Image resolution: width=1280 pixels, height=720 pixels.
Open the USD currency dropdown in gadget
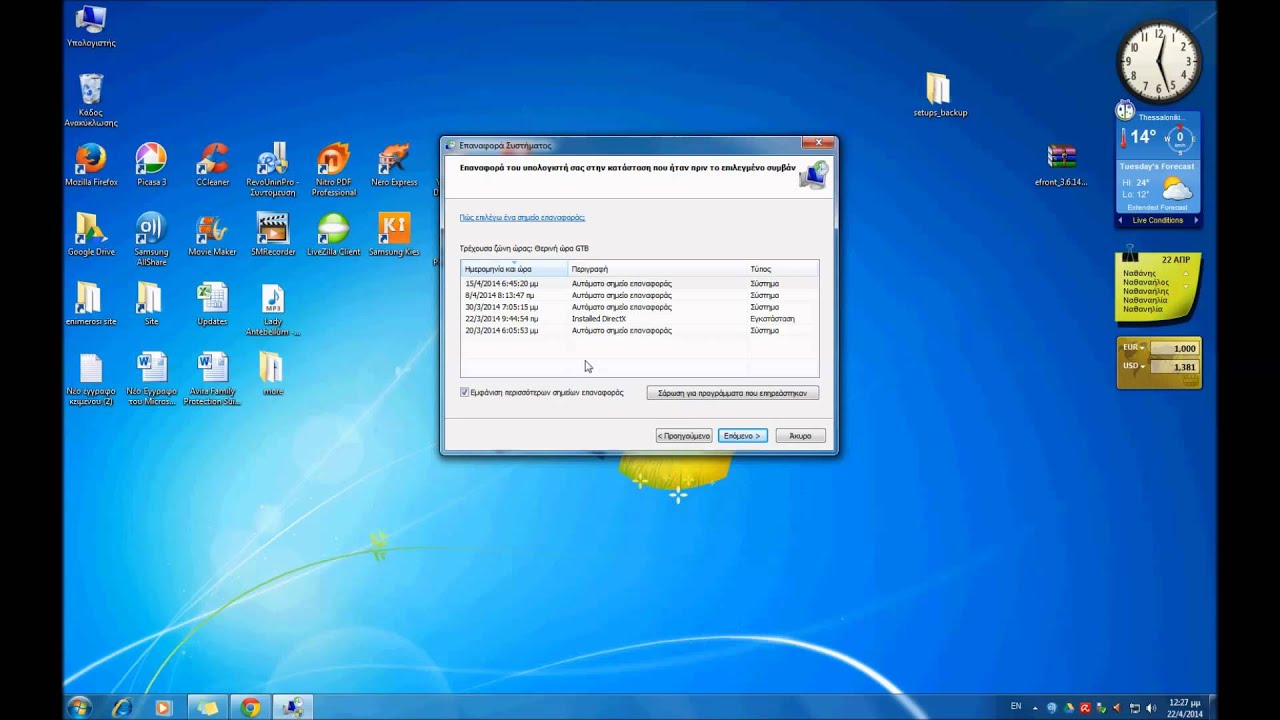(1133, 367)
